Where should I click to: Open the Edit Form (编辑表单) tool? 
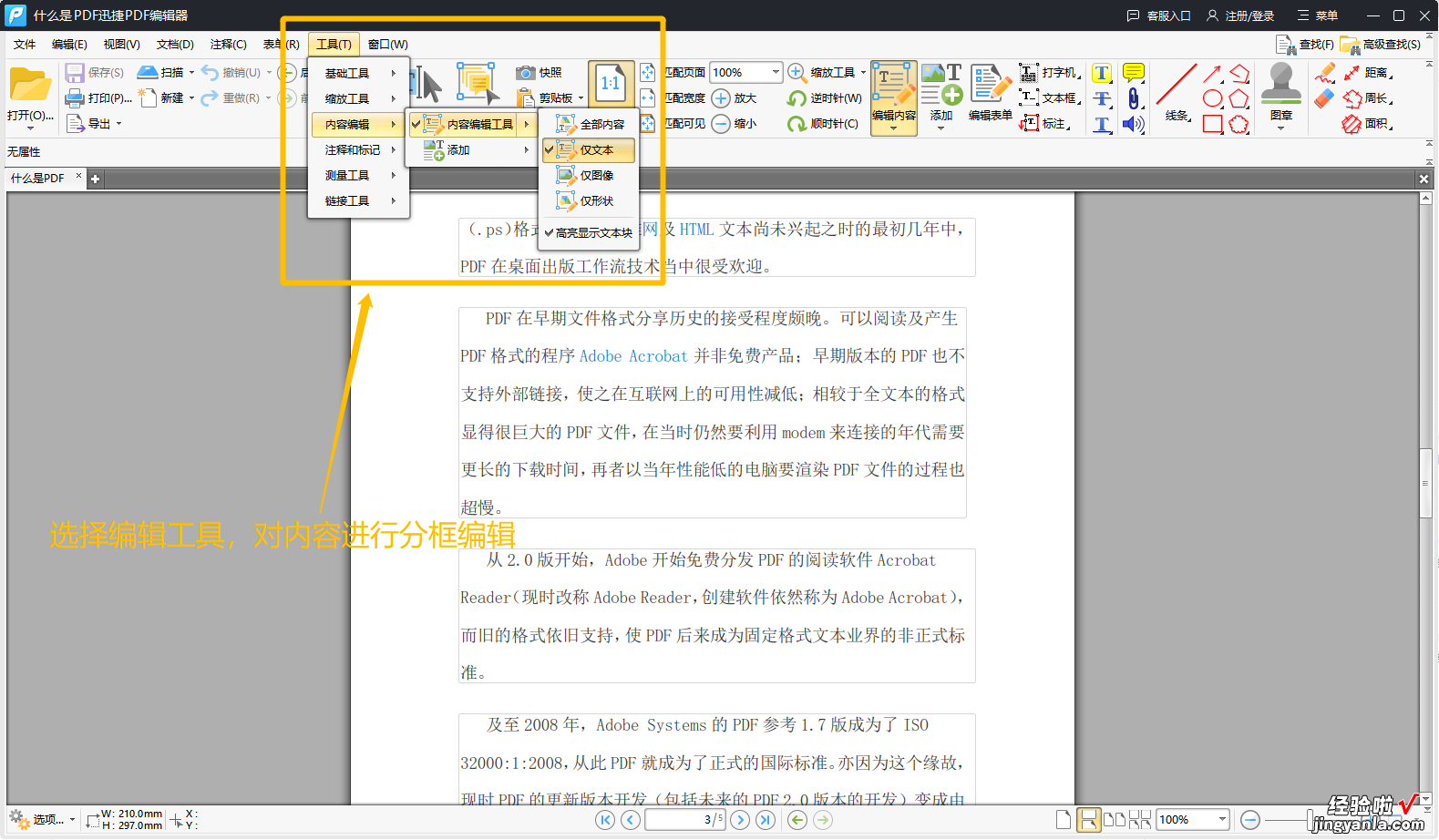pyautogui.click(x=990, y=92)
